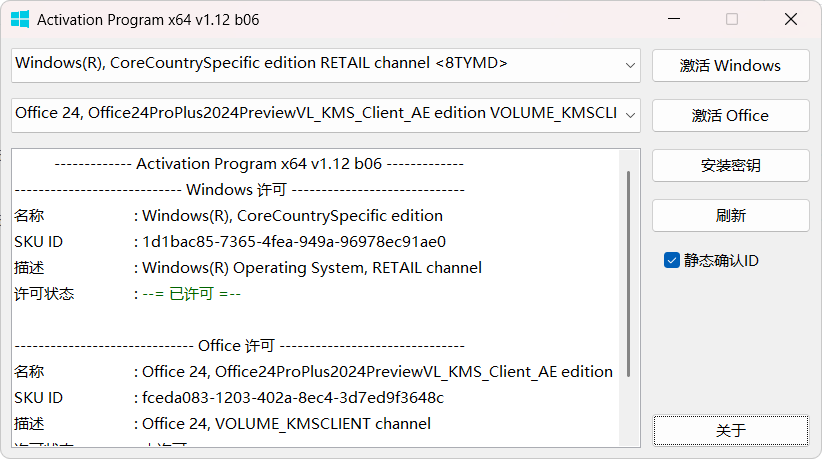
Task: Click the 安装密钥 button
Action: tap(730, 166)
